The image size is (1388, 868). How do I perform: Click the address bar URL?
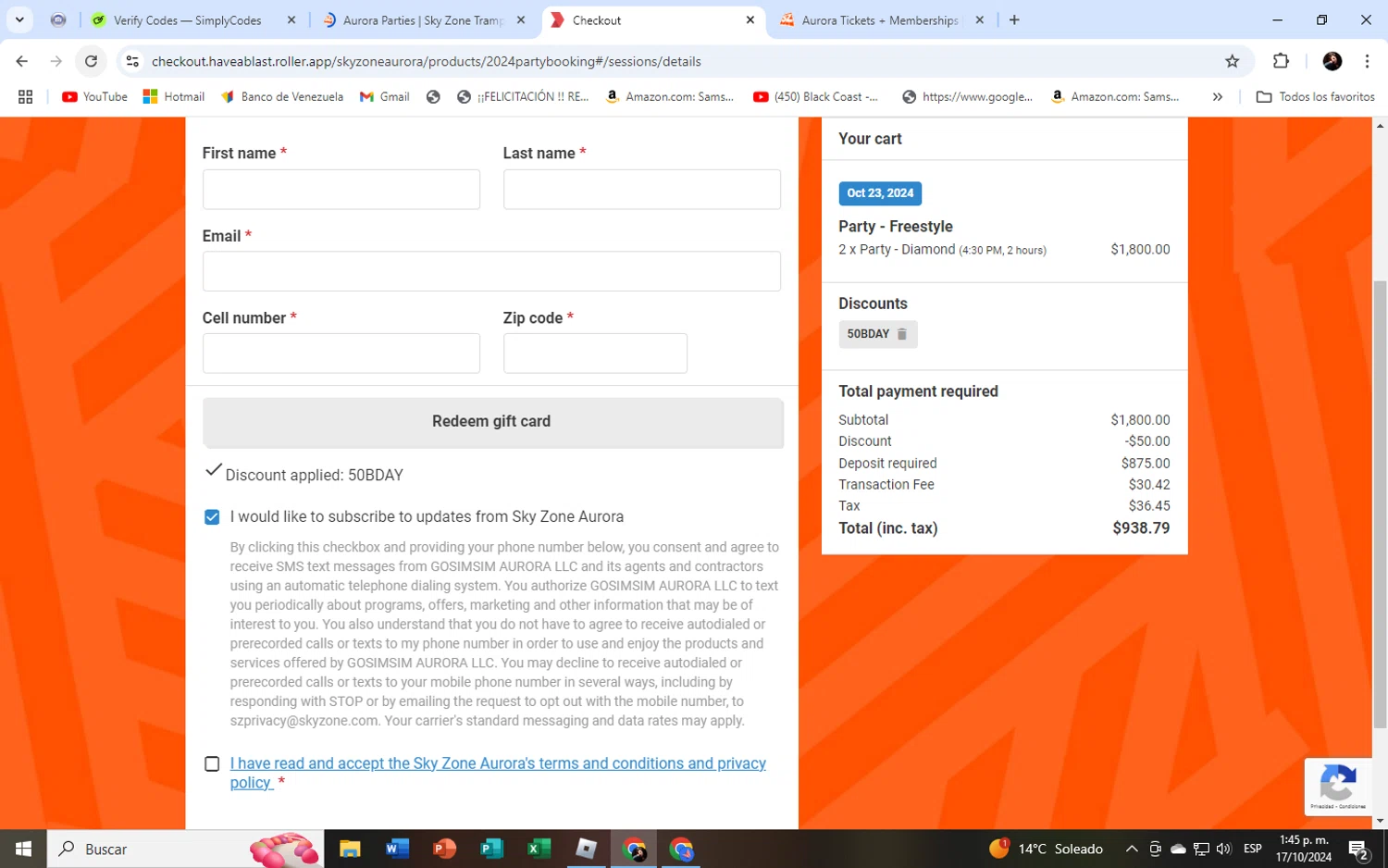(x=426, y=61)
